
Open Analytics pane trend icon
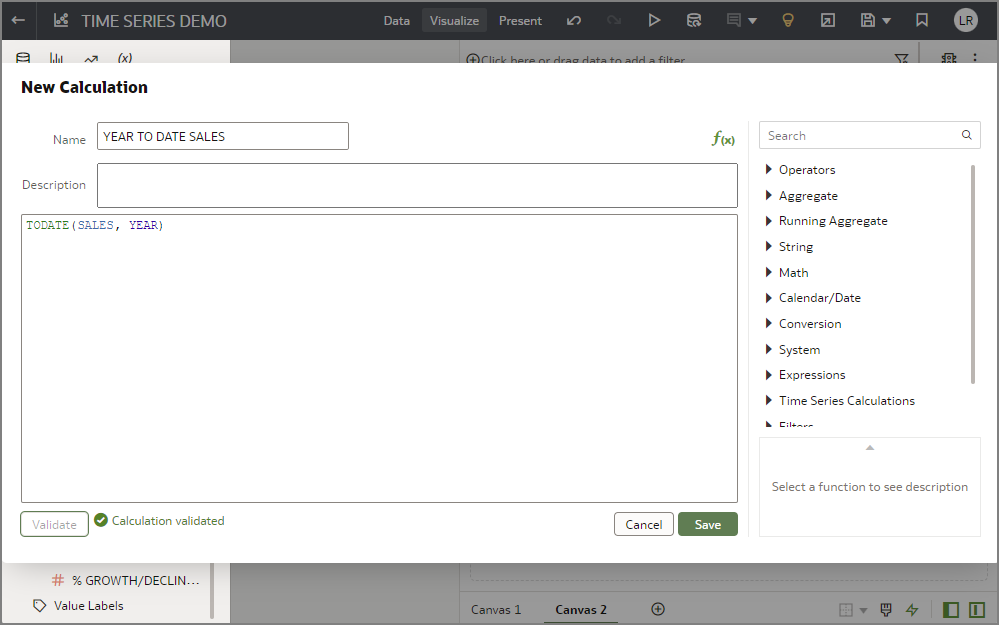(91, 58)
